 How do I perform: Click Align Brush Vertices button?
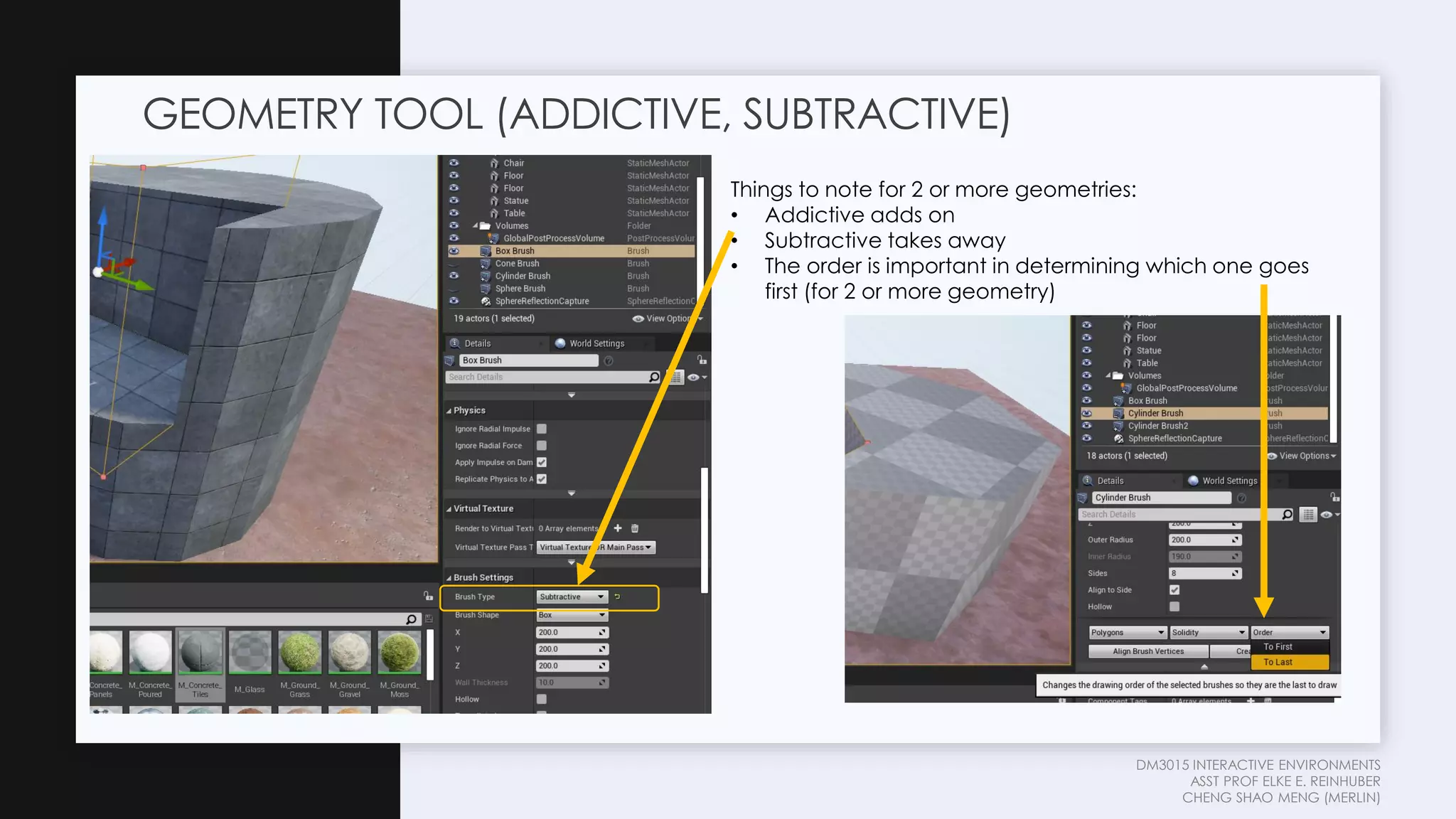[x=1148, y=651]
